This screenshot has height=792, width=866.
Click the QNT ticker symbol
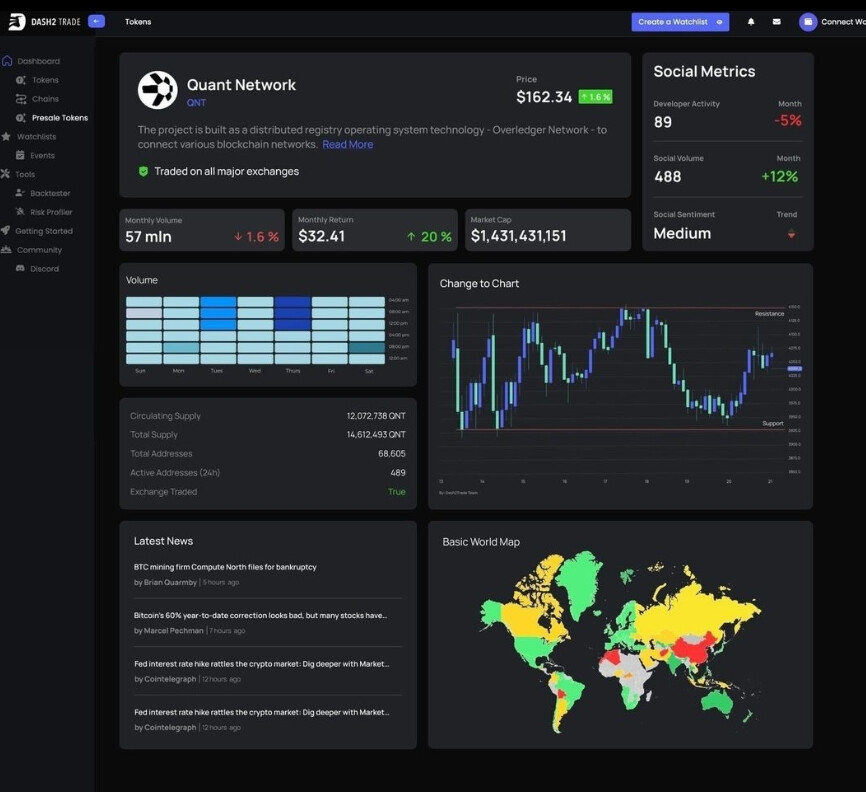[x=196, y=103]
